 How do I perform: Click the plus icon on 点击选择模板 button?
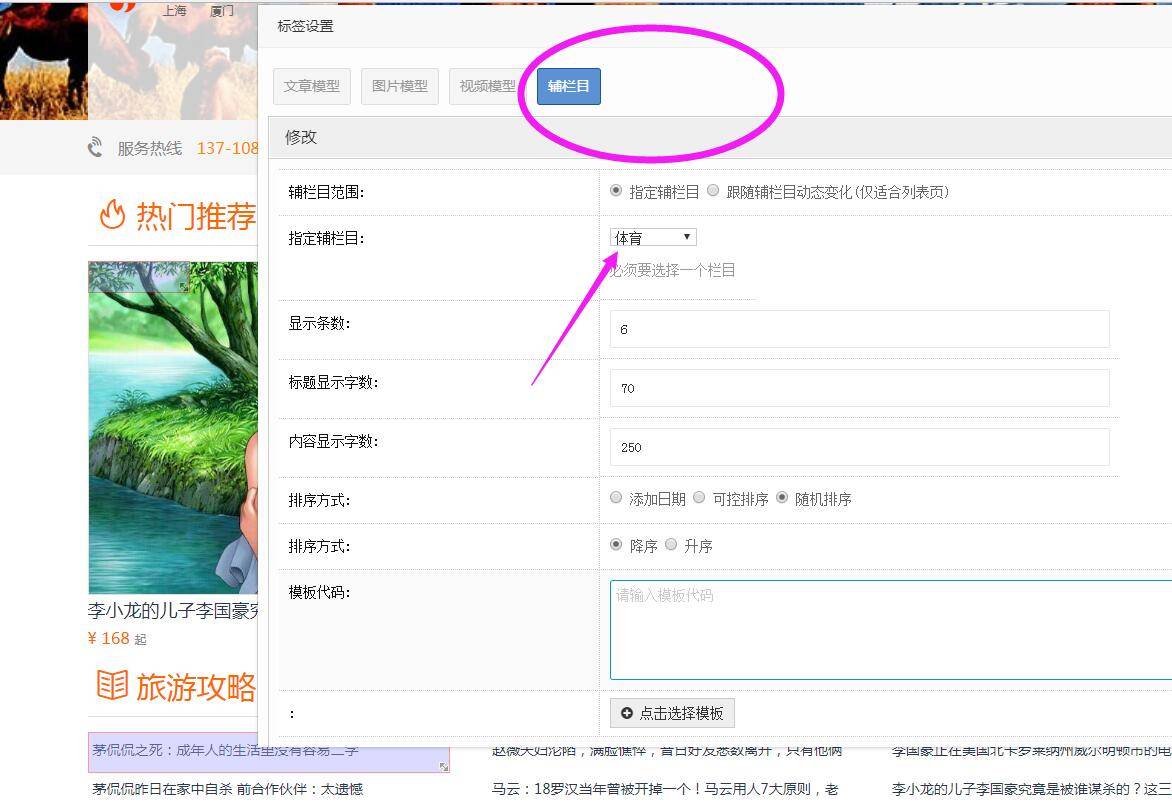(628, 713)
